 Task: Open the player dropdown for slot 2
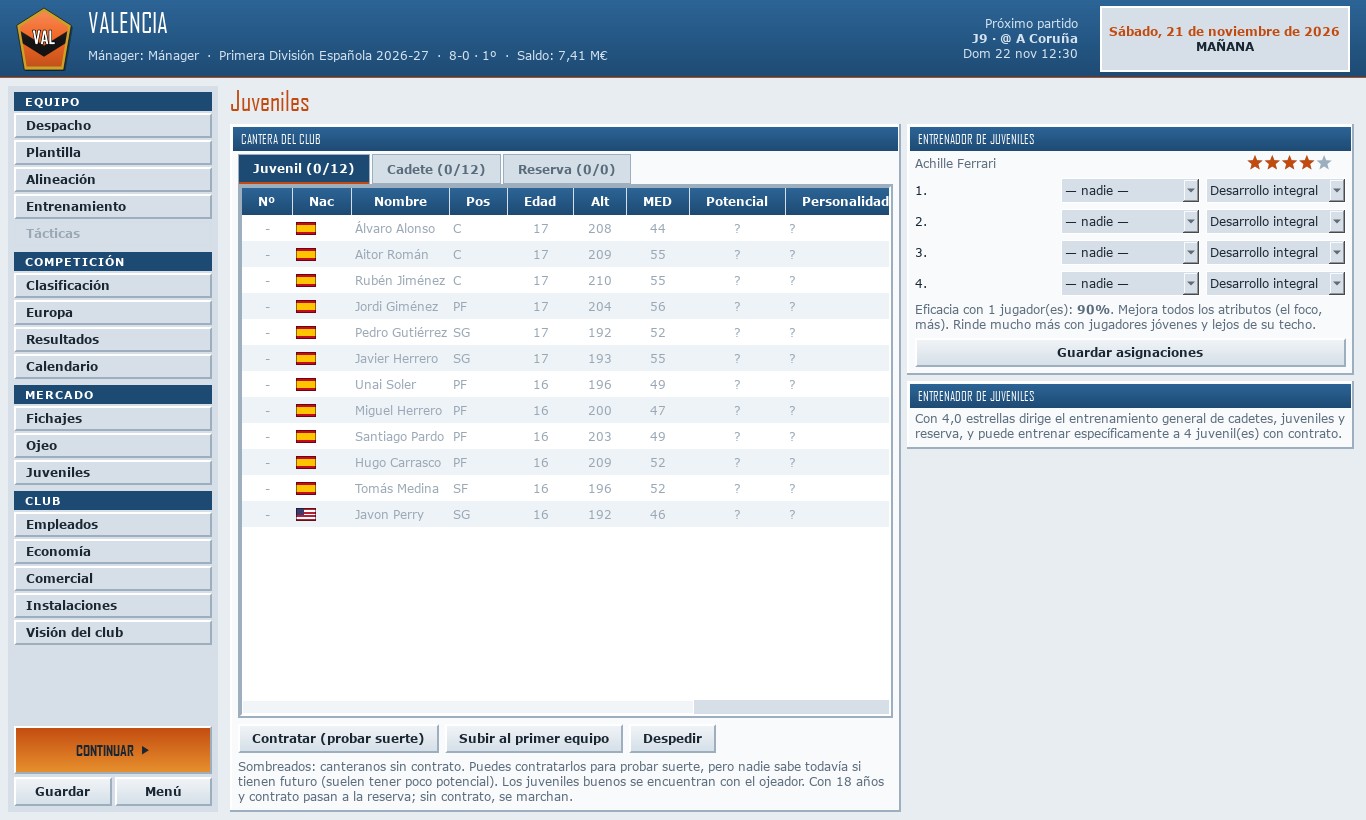[x=1129, y=222]
